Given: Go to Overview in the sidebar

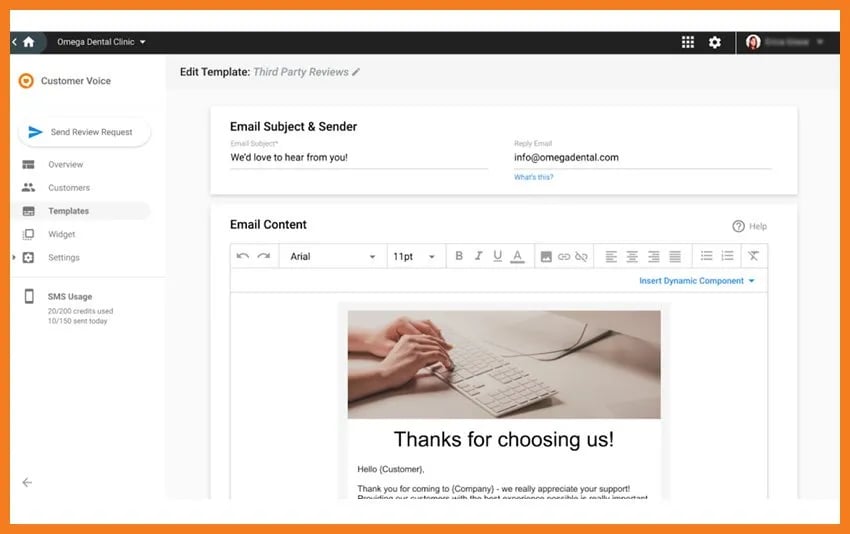Looking at the screenshot, I should [x=66, y=164].
